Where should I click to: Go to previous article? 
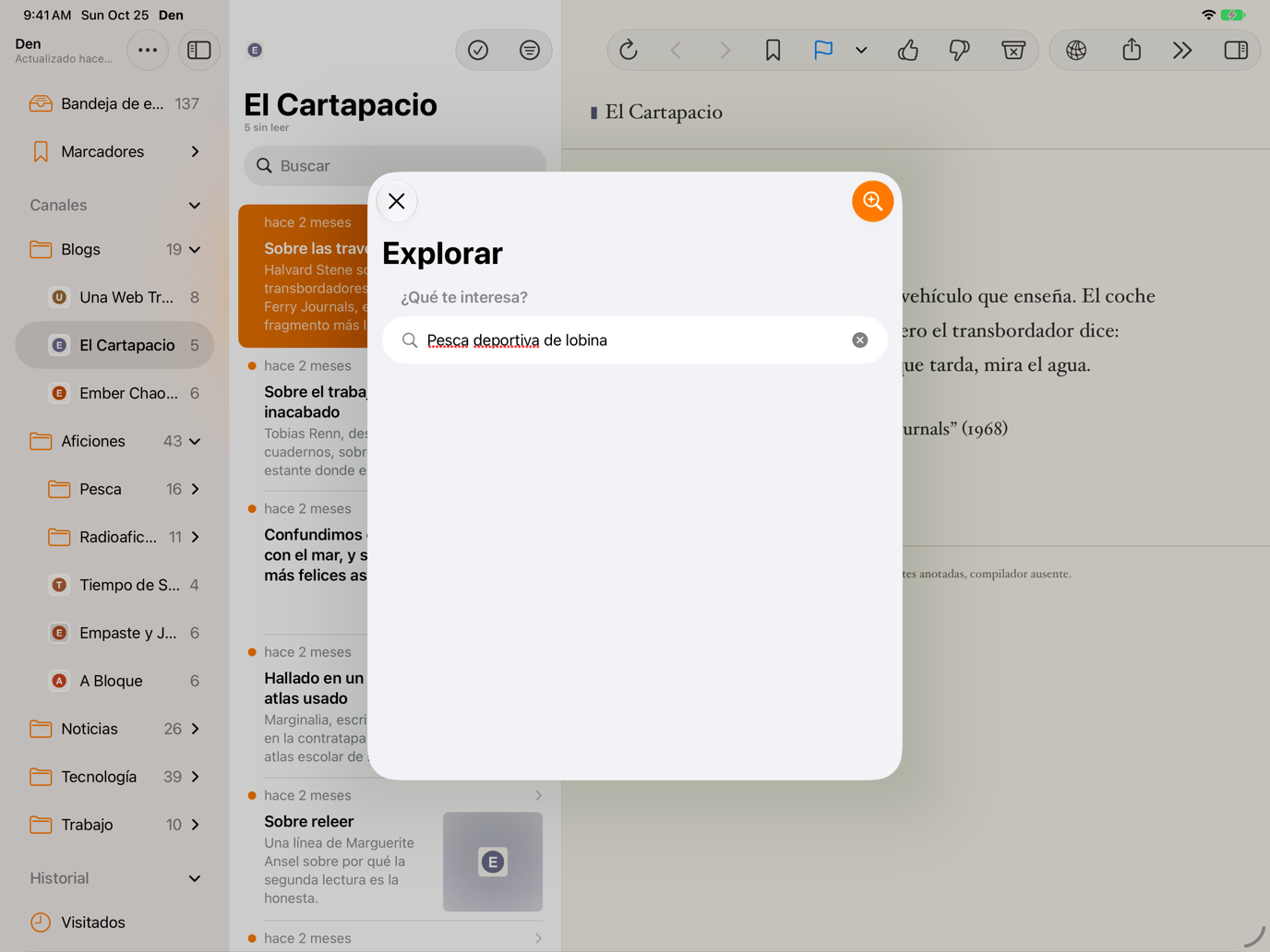(x=677, y=50)
